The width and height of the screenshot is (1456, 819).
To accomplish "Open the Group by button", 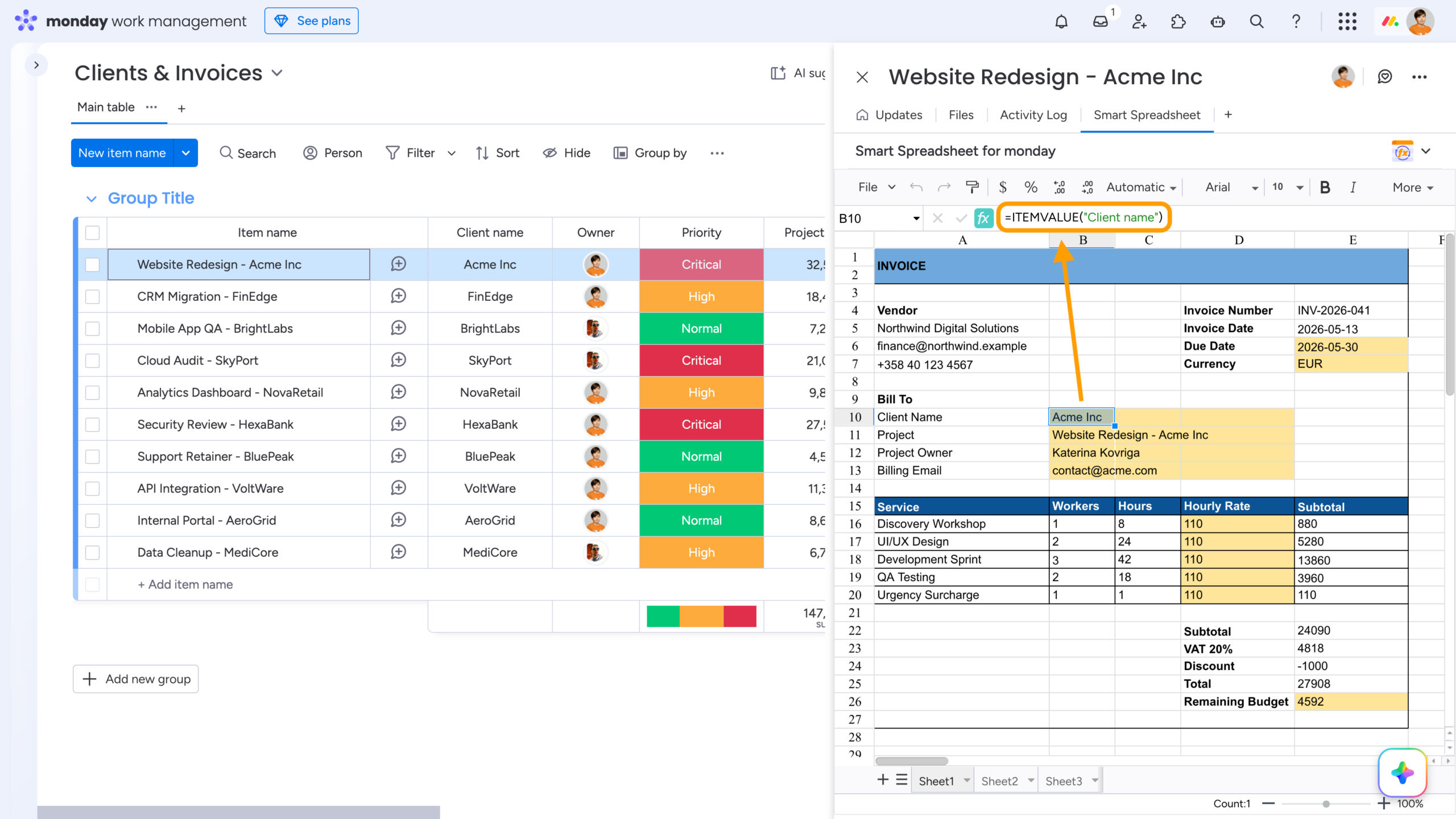I will [x=650, y=153].
